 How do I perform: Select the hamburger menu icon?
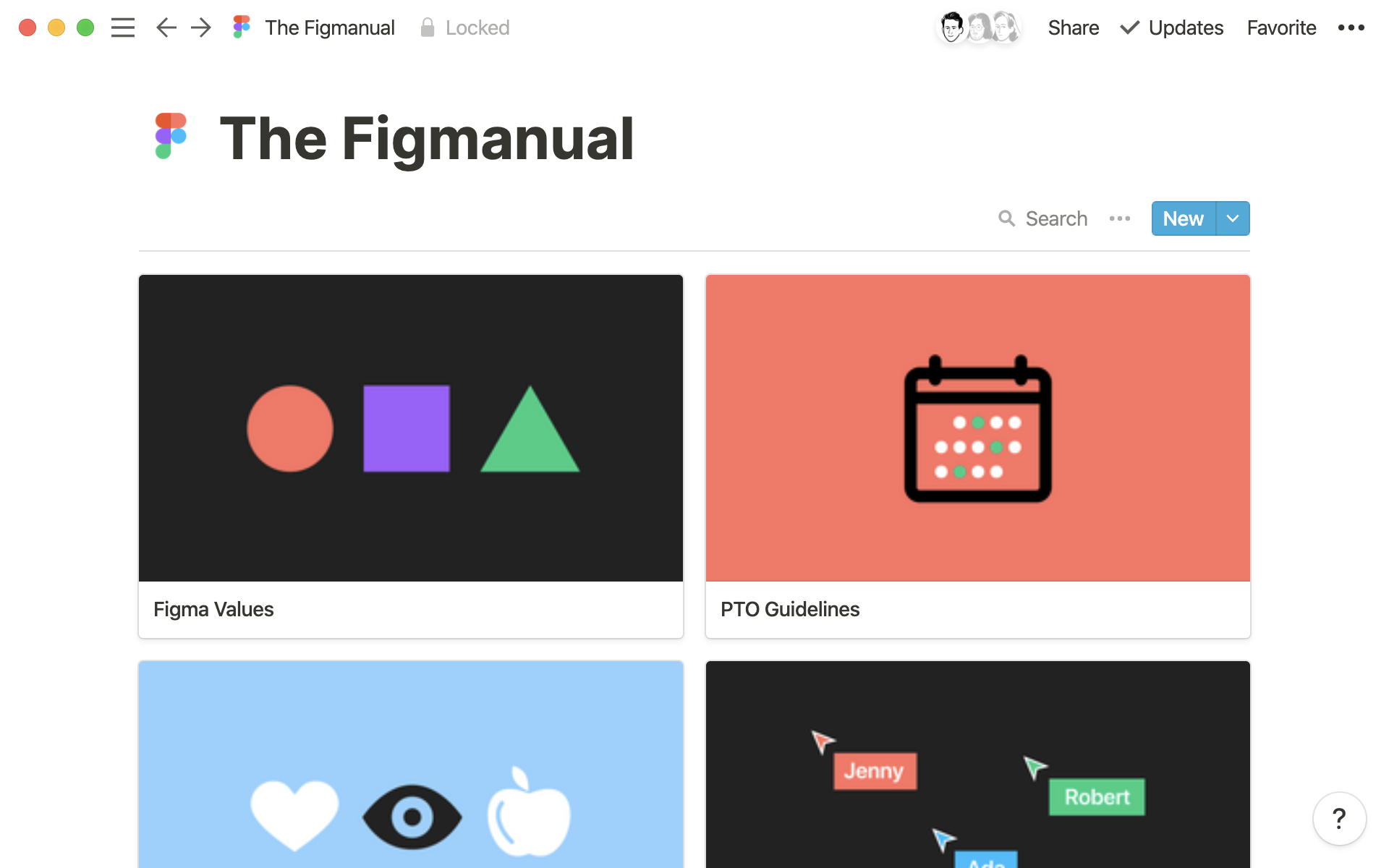tap(122, 26)
